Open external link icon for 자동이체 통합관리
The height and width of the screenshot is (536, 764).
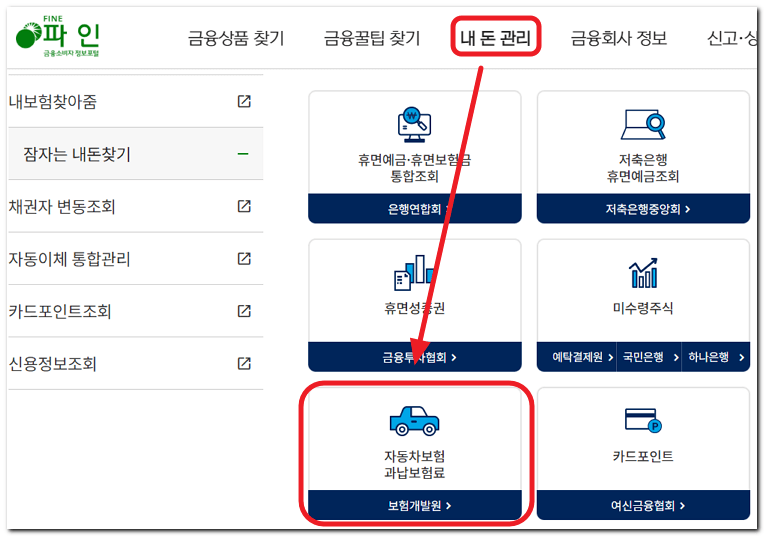tap(244, 258)
